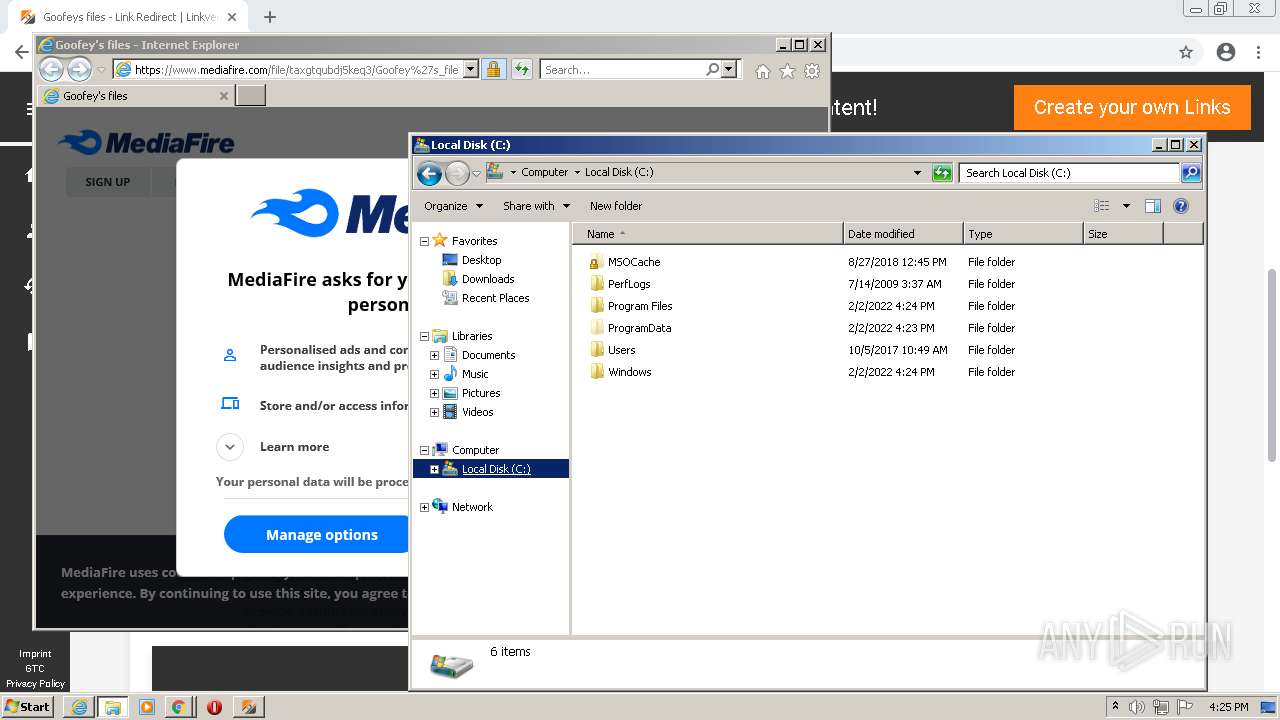The image size is (1280, 720).
Task: Select the Pictures library
Action: [481, 393]
